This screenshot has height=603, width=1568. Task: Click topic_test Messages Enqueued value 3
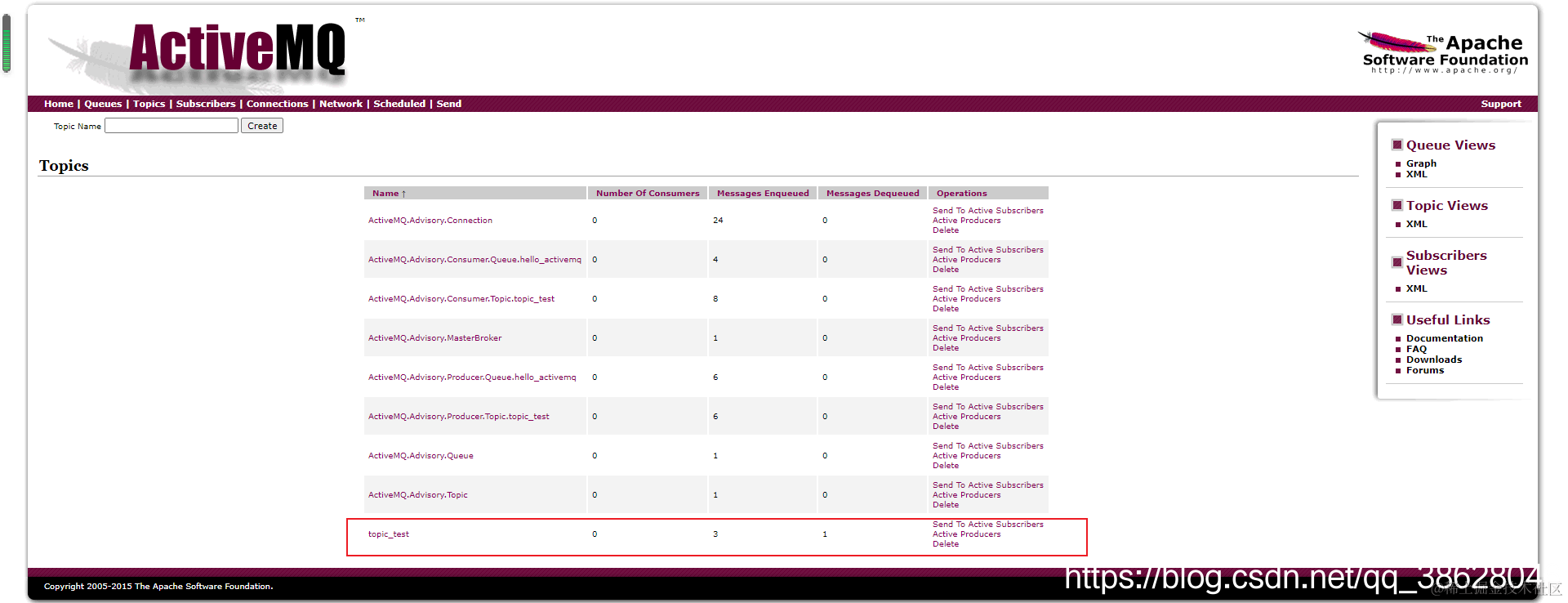coord(715,534)
